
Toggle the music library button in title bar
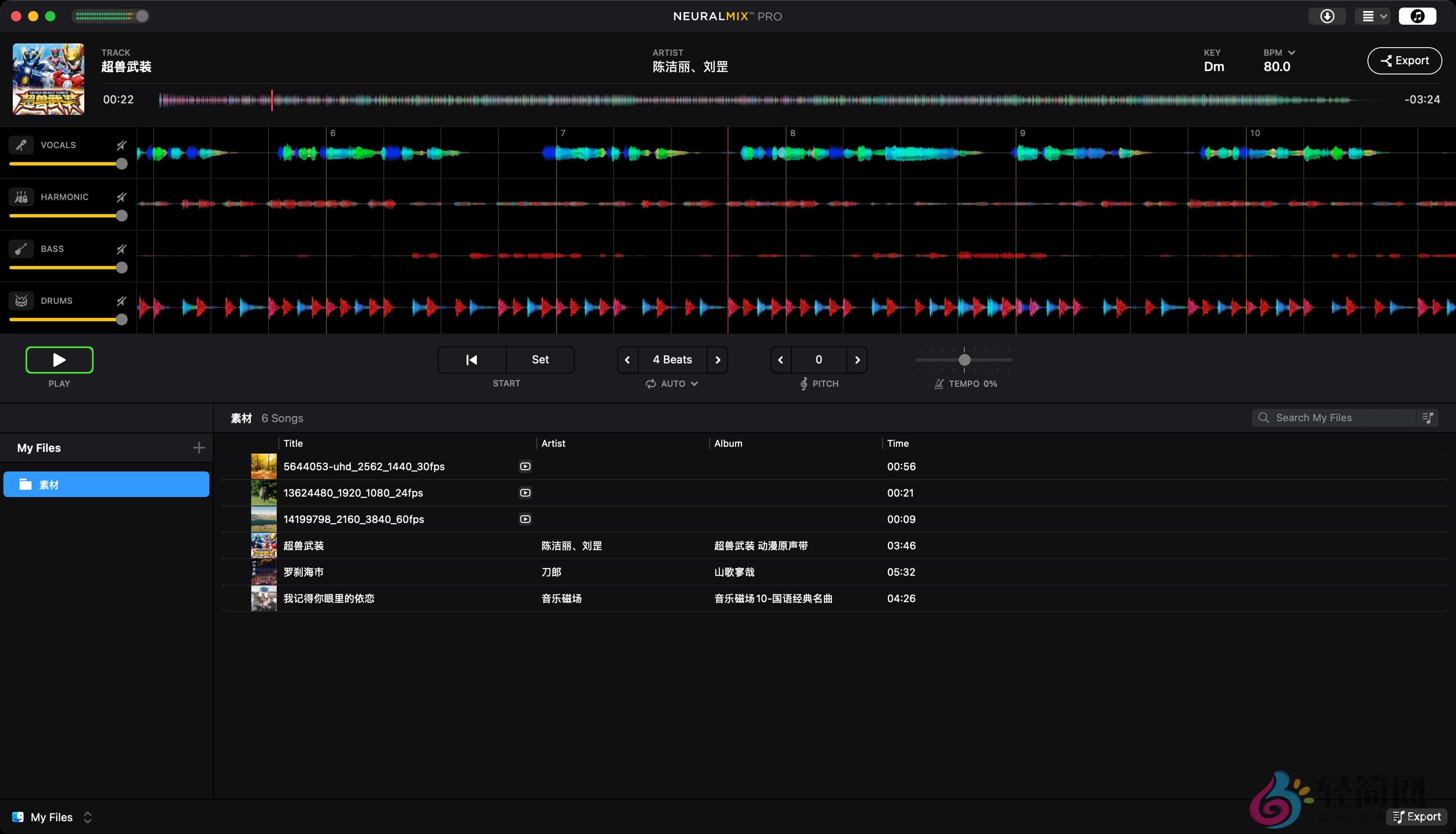point(1417,16)
